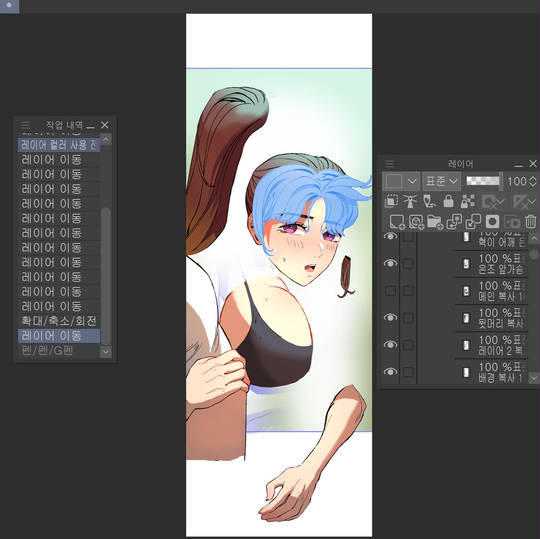
Task: Click the create layer mask icon
Action: pyautogui.click(x=492, y=221)
